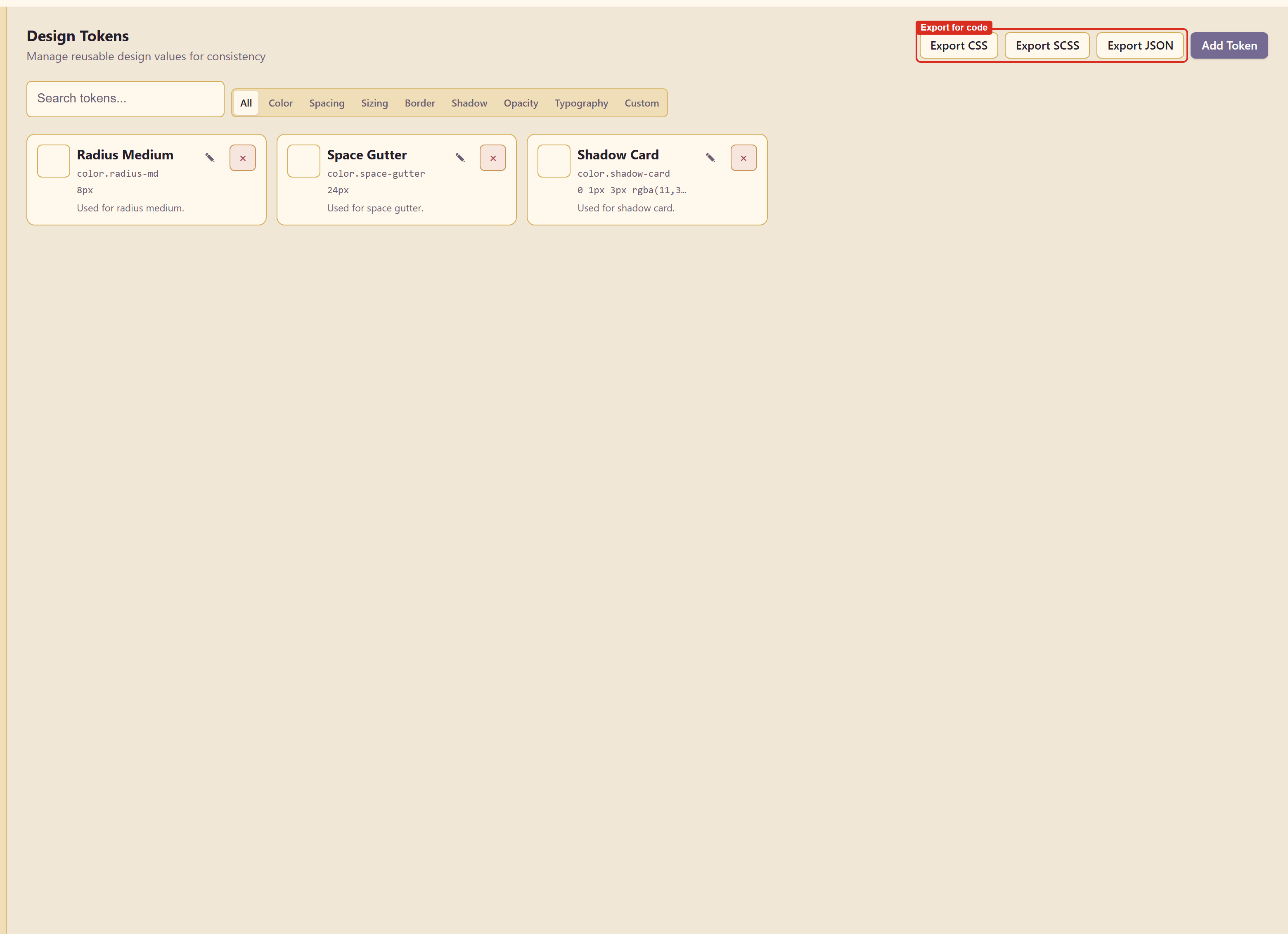This screenshot has width=1288, height=934.
Task: Click the Design Tokens page heading
Action: click(78, 36)
